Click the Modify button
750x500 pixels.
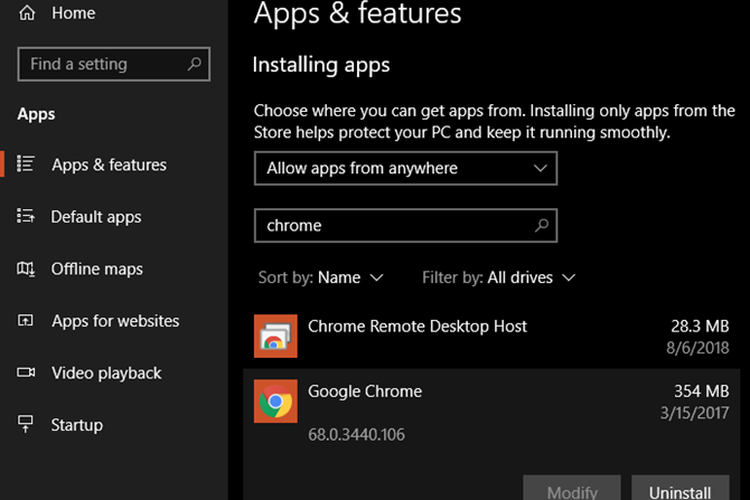point(571,490)
